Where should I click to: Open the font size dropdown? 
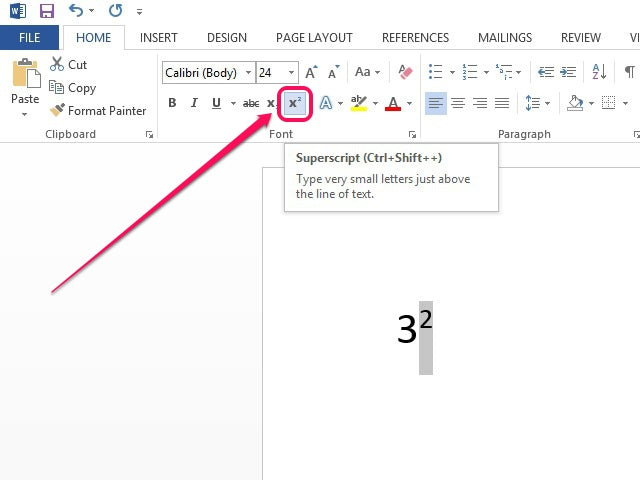click(291, 72)
